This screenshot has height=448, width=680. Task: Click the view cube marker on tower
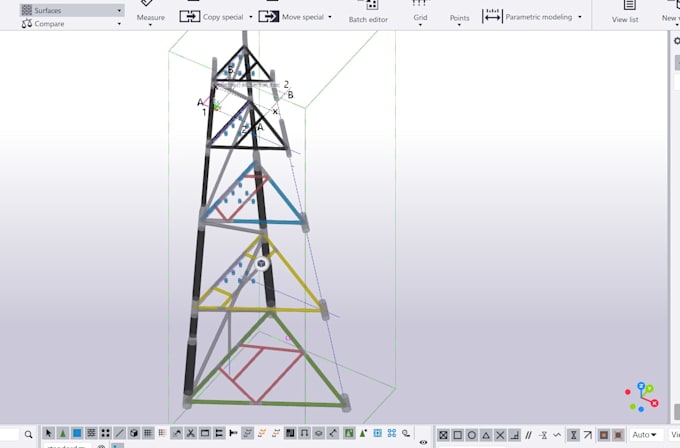(262, 264)
